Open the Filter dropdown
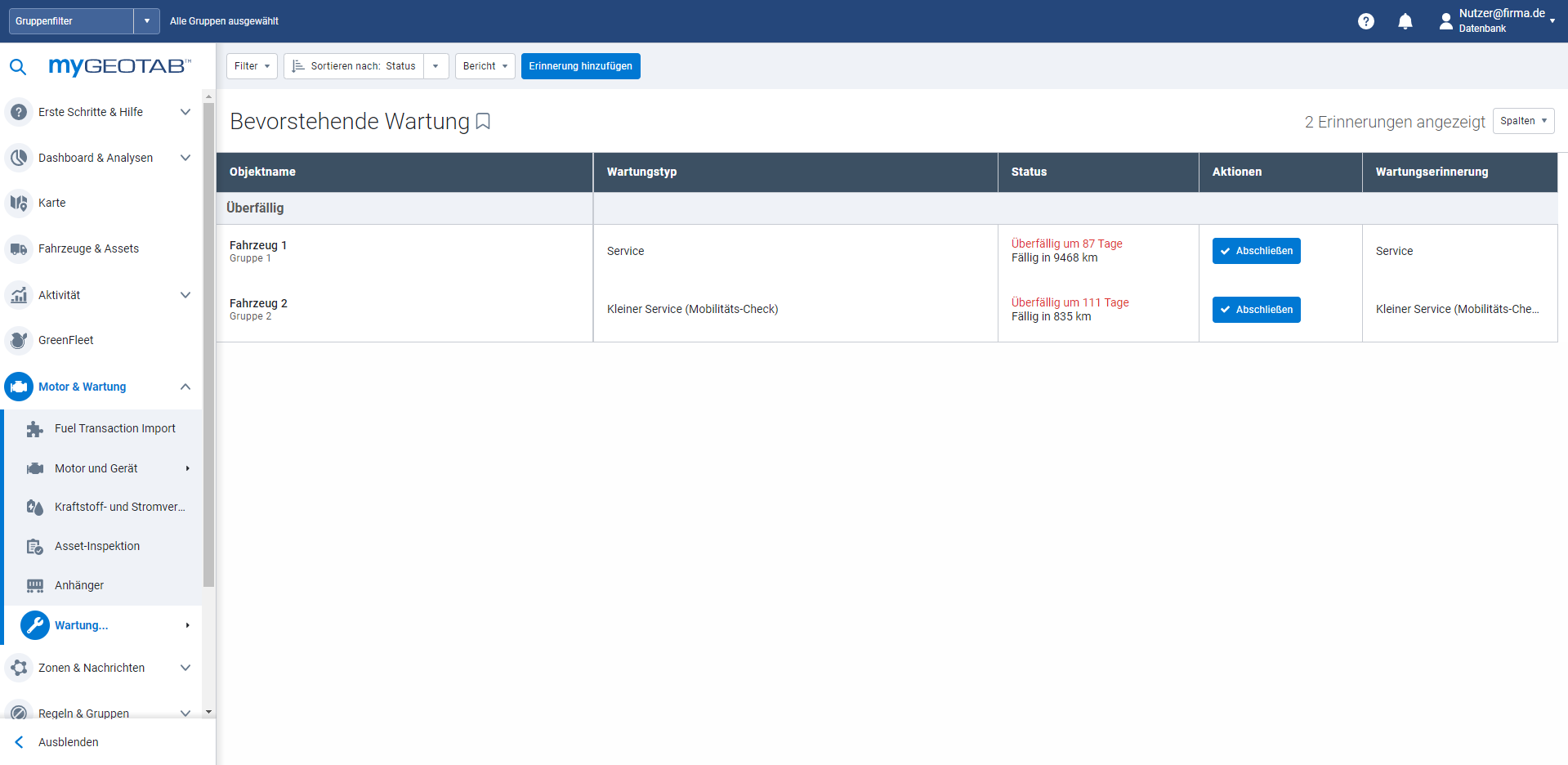Viewport: 1568px width, 765px height. click(252, 66)
